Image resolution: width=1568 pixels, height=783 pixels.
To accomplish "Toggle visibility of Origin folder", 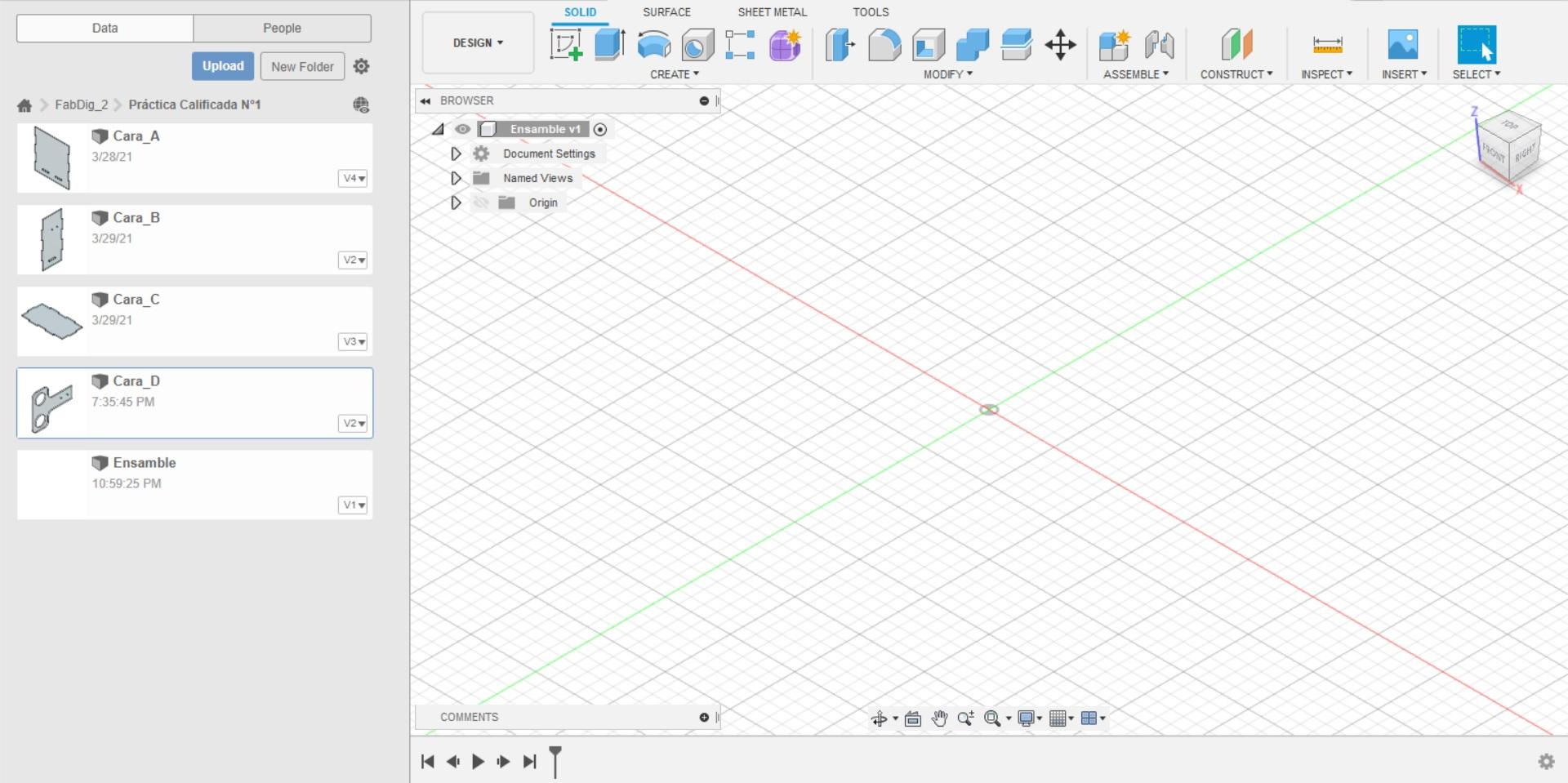I will coord(481,202).
